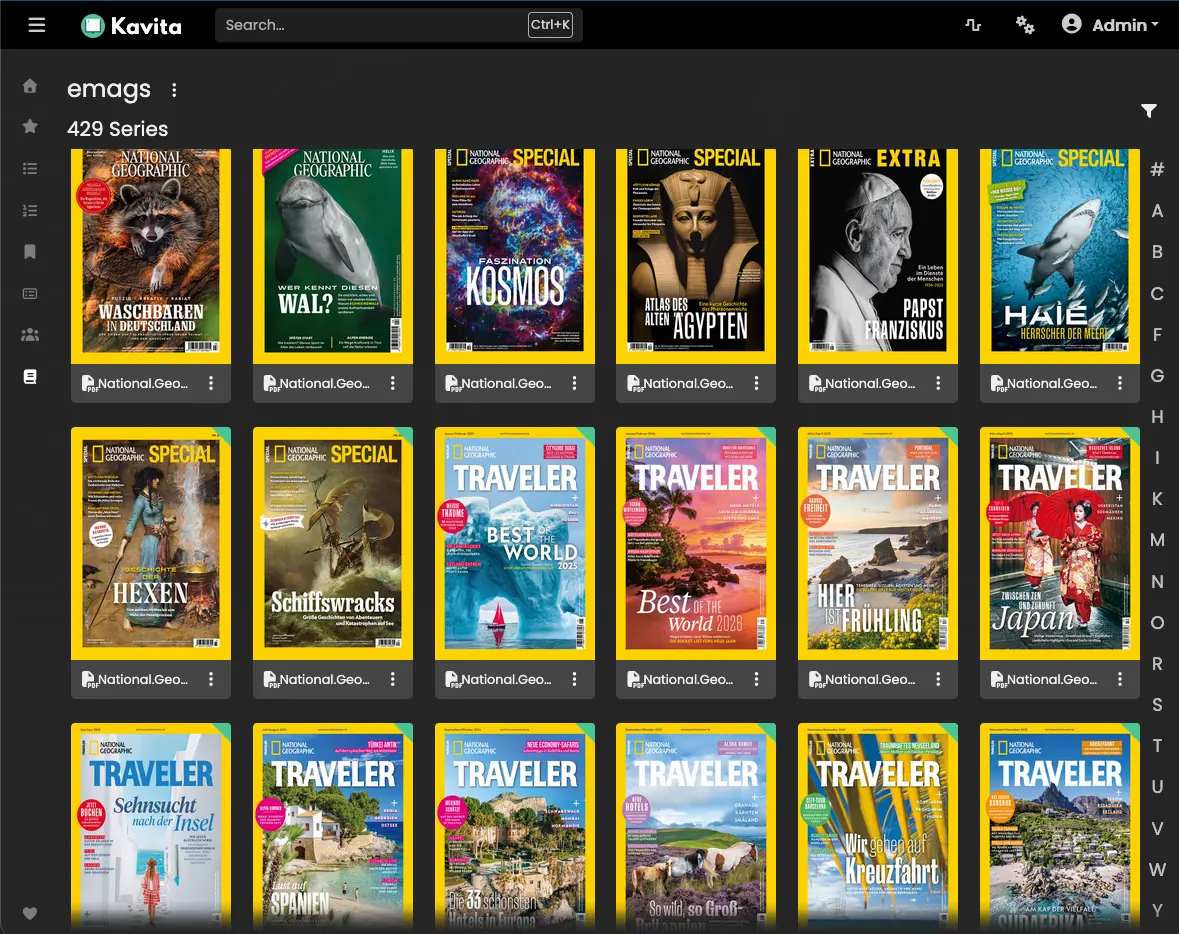Open the activity pulse icon in header

[x=973, y=25]
